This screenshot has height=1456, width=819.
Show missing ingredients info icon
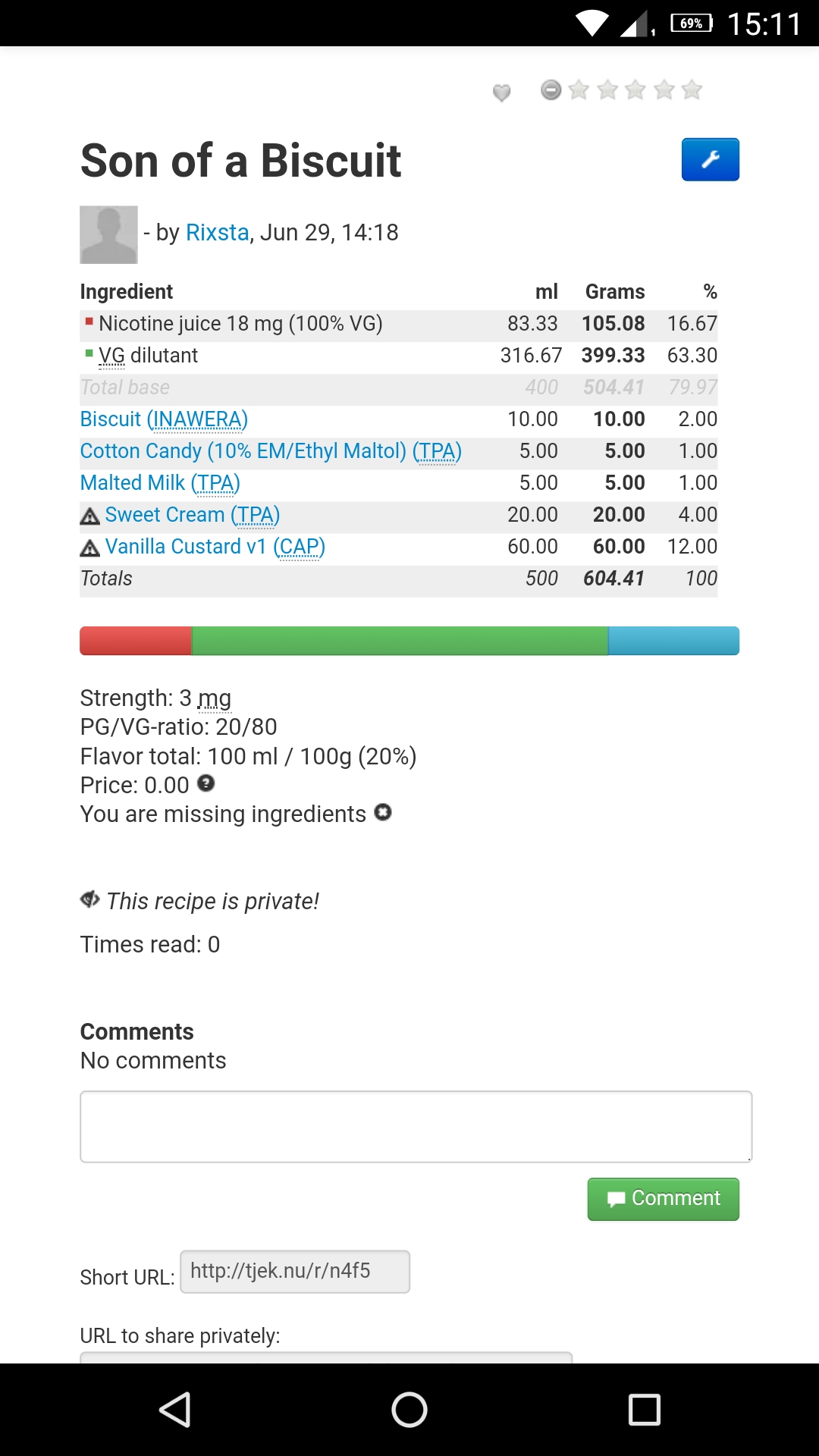(384, 812)
